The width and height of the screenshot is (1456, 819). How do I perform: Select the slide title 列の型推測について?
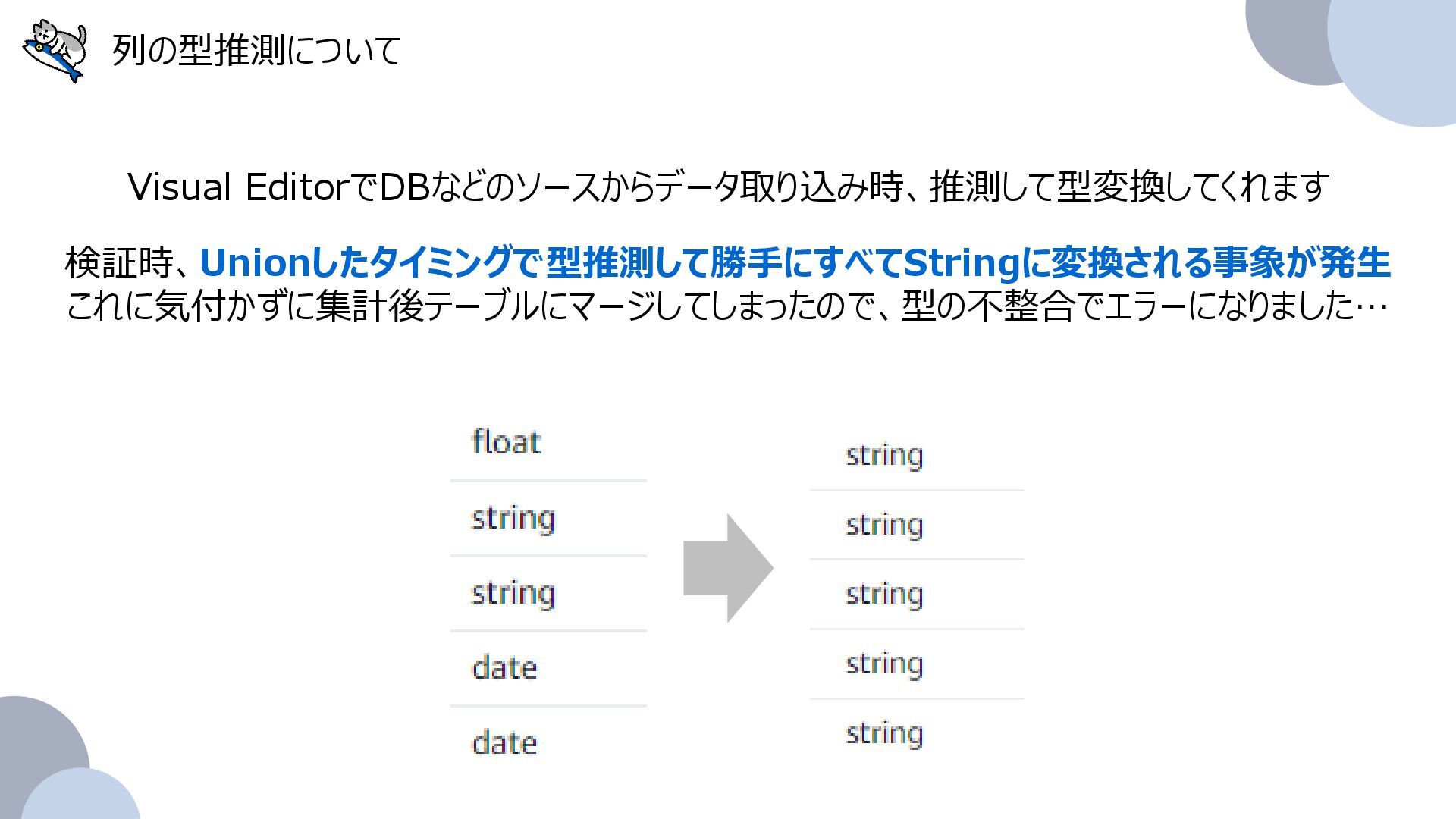[256, 51]
